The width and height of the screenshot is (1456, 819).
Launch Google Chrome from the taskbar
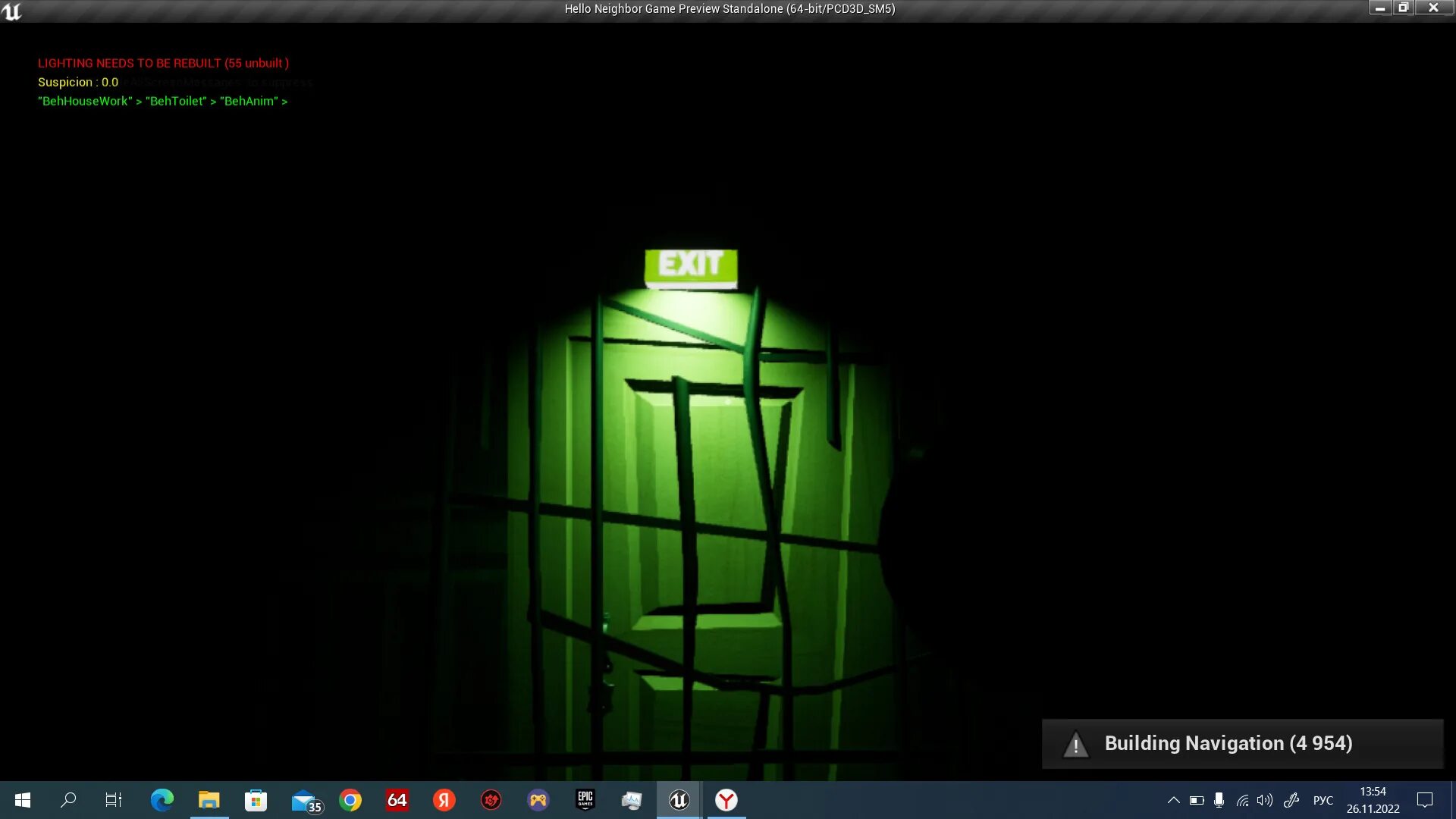click(350, 800)
